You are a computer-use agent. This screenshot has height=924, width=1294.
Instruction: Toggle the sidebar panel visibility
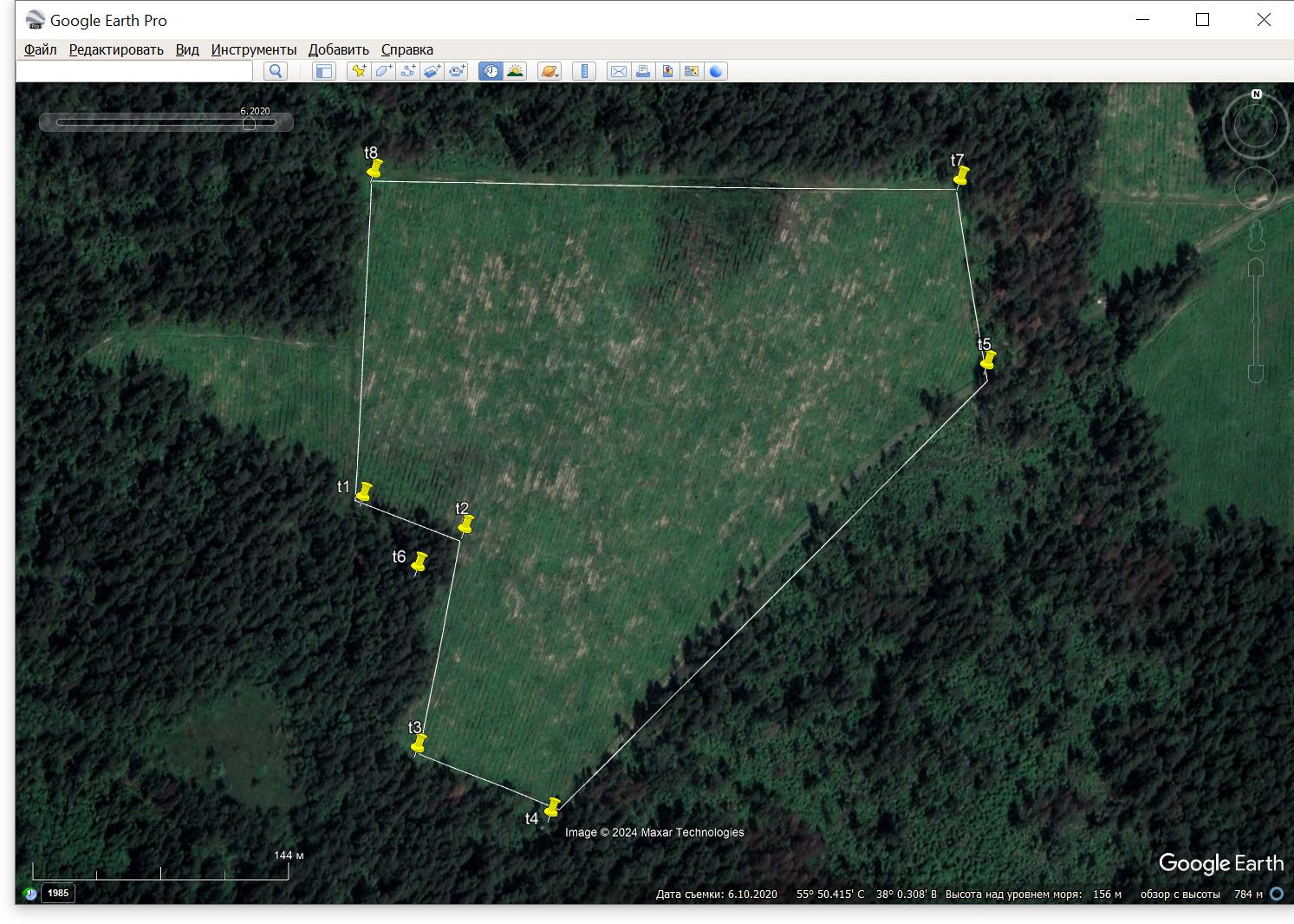(x=323, y=71)
